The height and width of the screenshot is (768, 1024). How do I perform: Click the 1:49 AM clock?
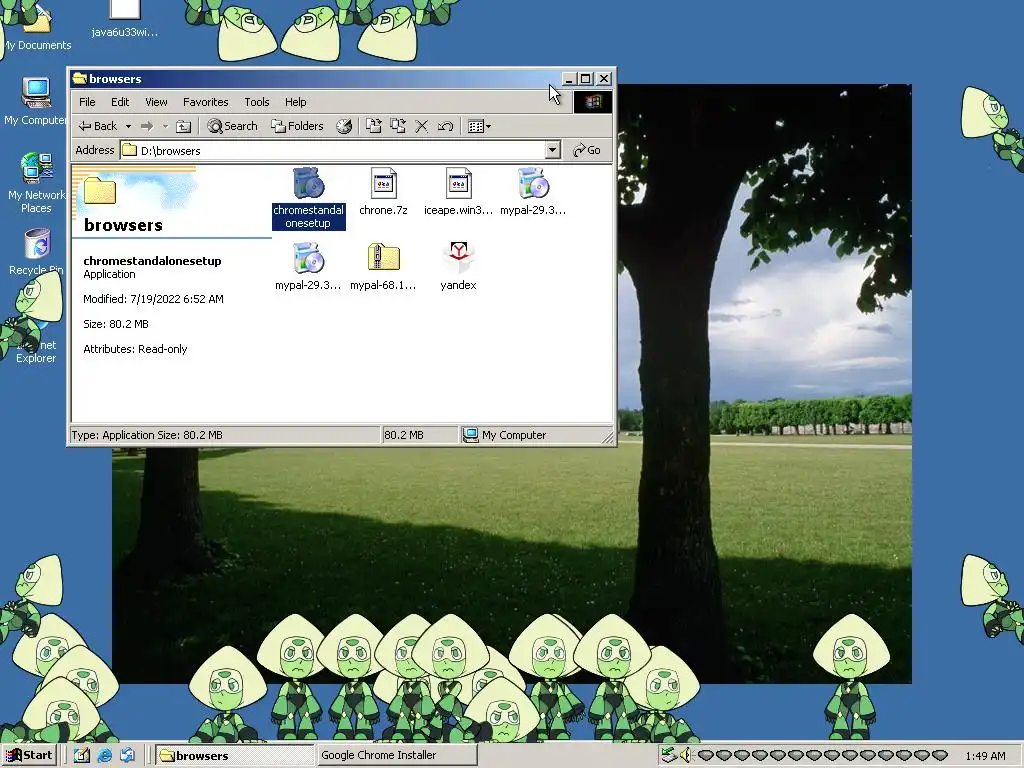point(985,756)
